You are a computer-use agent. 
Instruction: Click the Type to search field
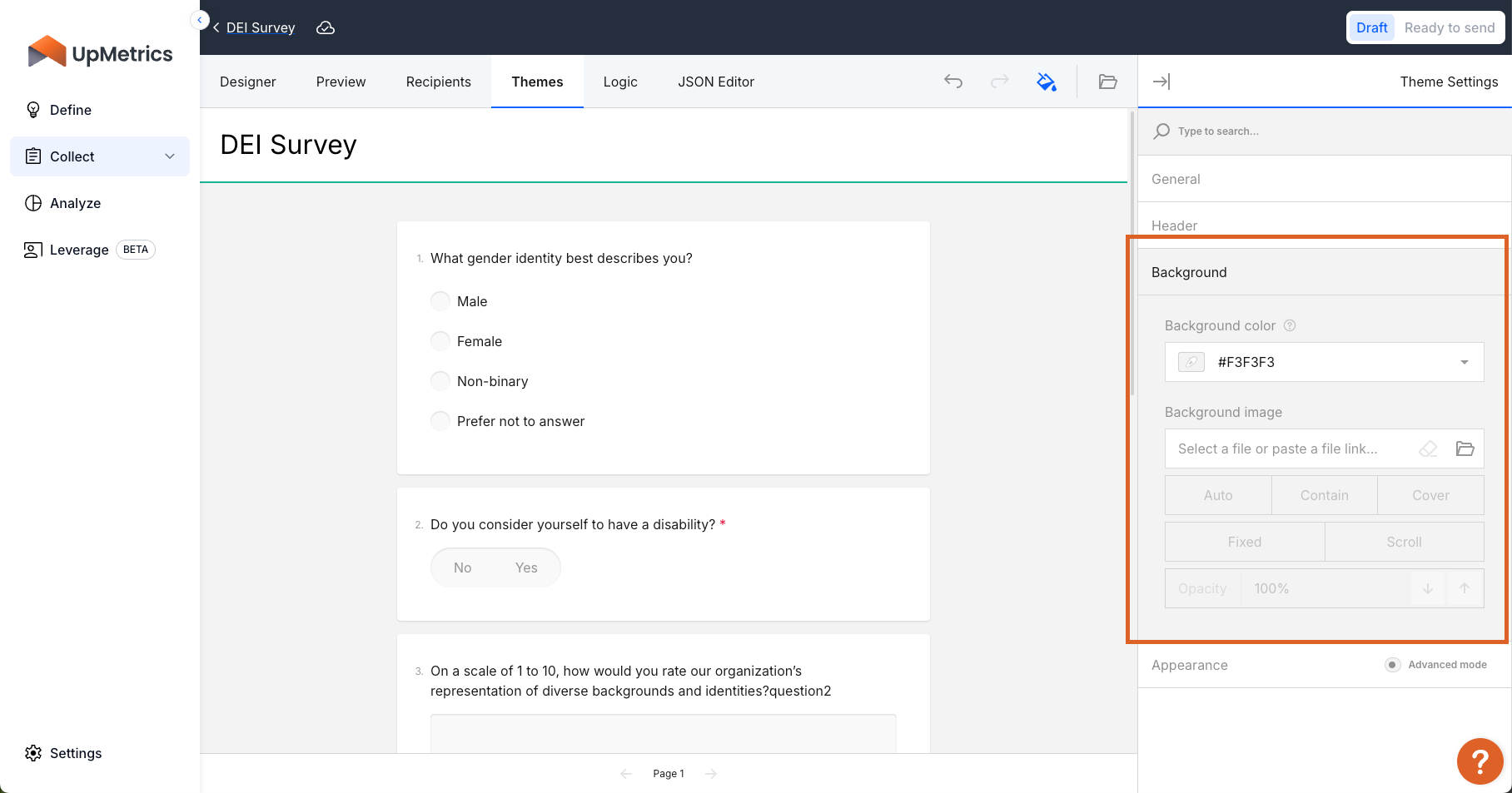(1332, 131)
